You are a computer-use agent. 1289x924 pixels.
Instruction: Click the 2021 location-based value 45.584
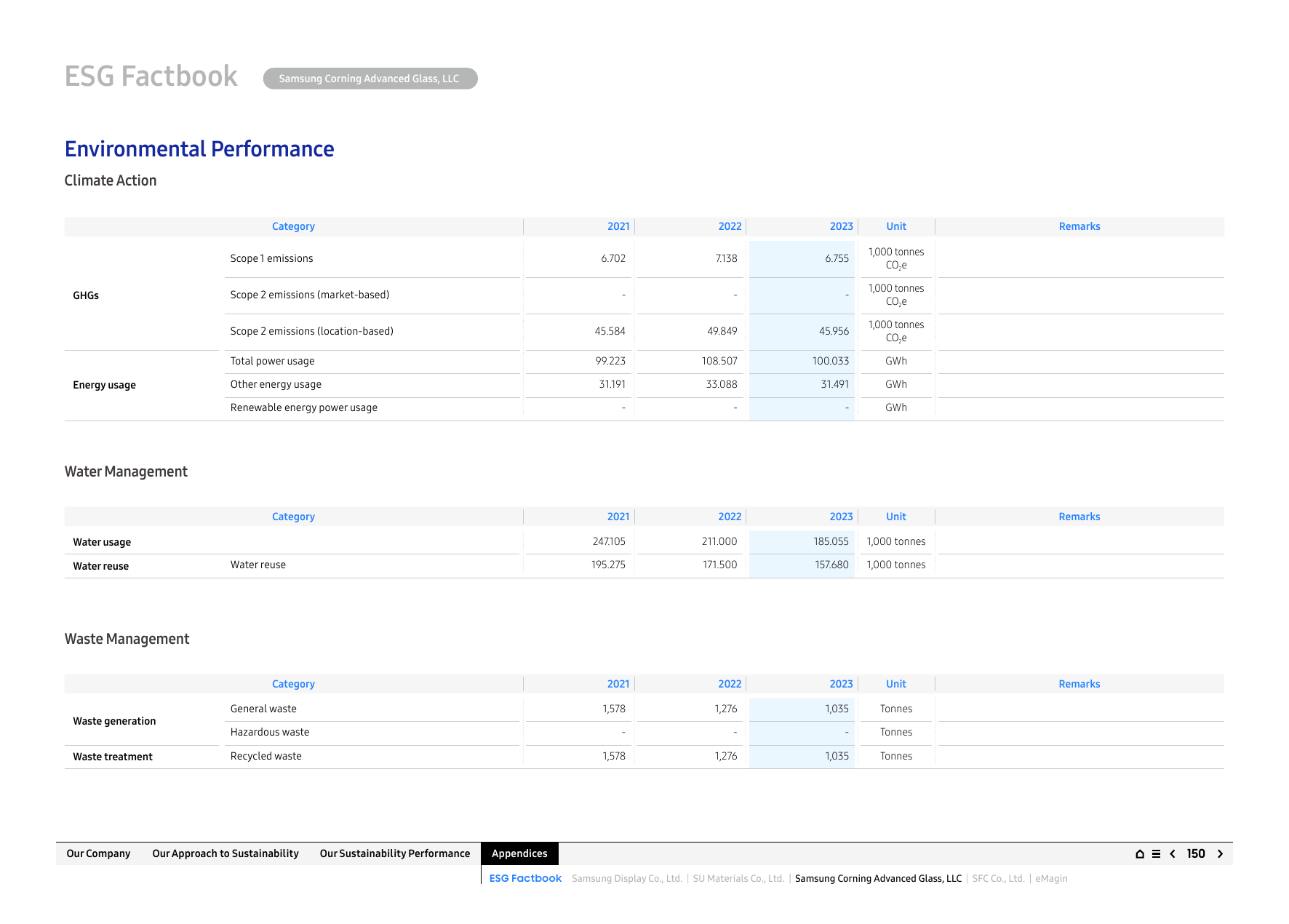[x=610, y=331]
